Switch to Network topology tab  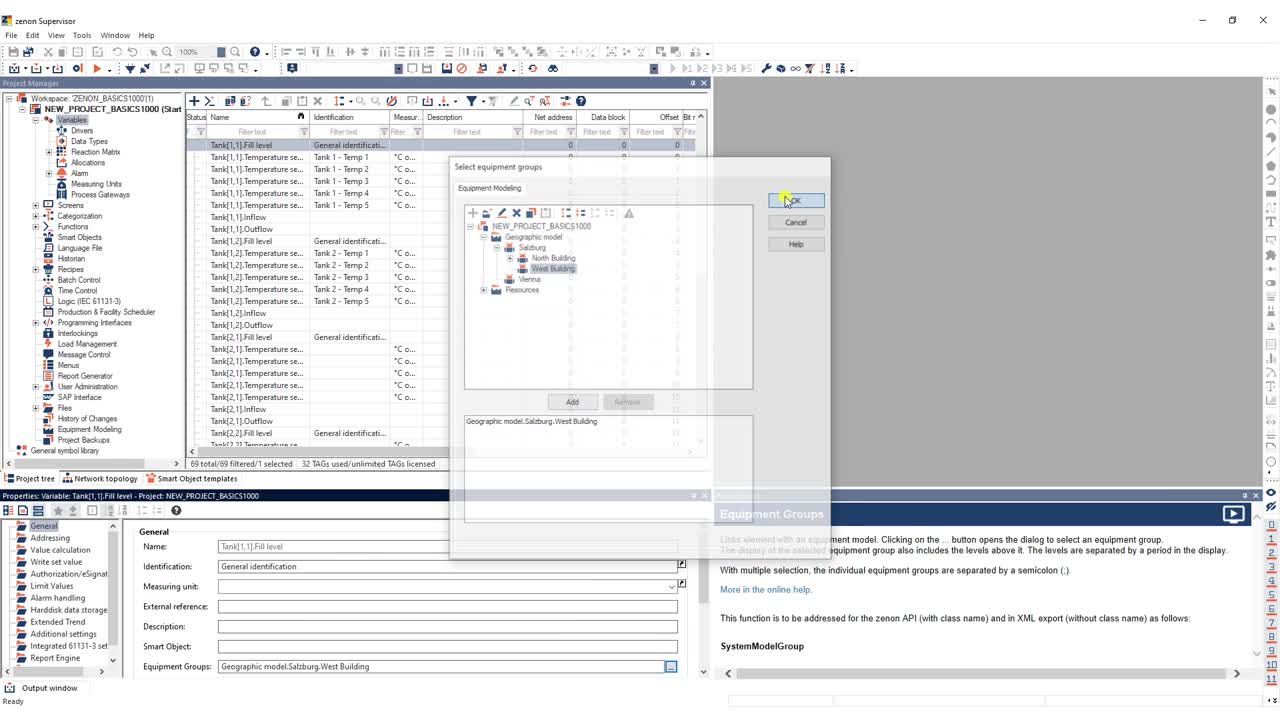click(100, 478)
